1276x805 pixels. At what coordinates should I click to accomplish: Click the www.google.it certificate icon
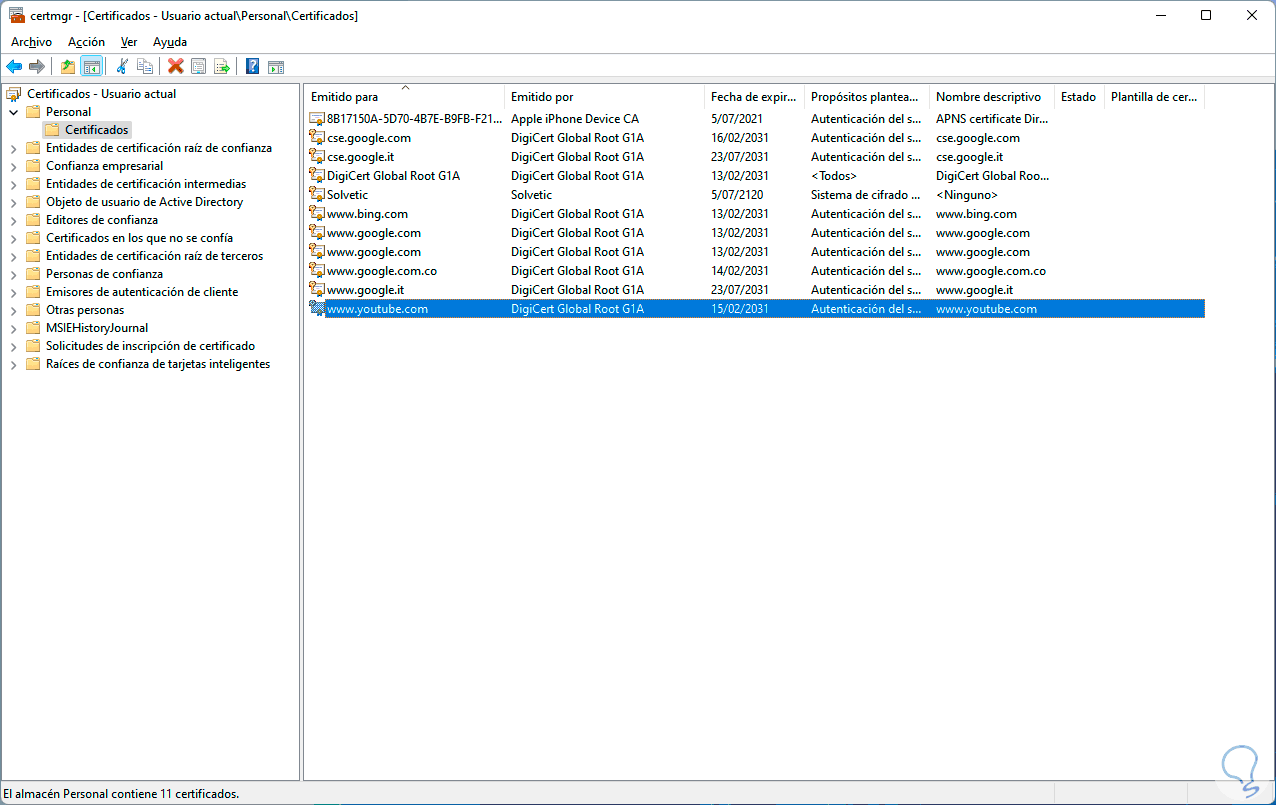[x=317, y=290]
